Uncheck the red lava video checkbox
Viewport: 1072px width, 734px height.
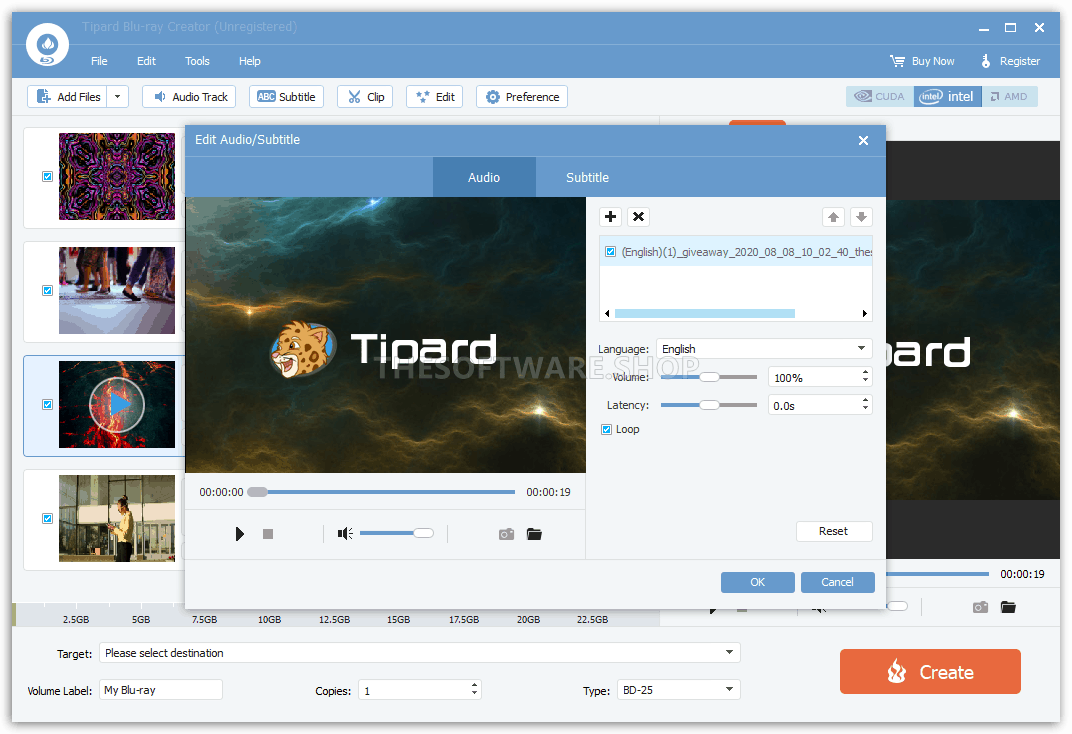(x=47, y=405)
